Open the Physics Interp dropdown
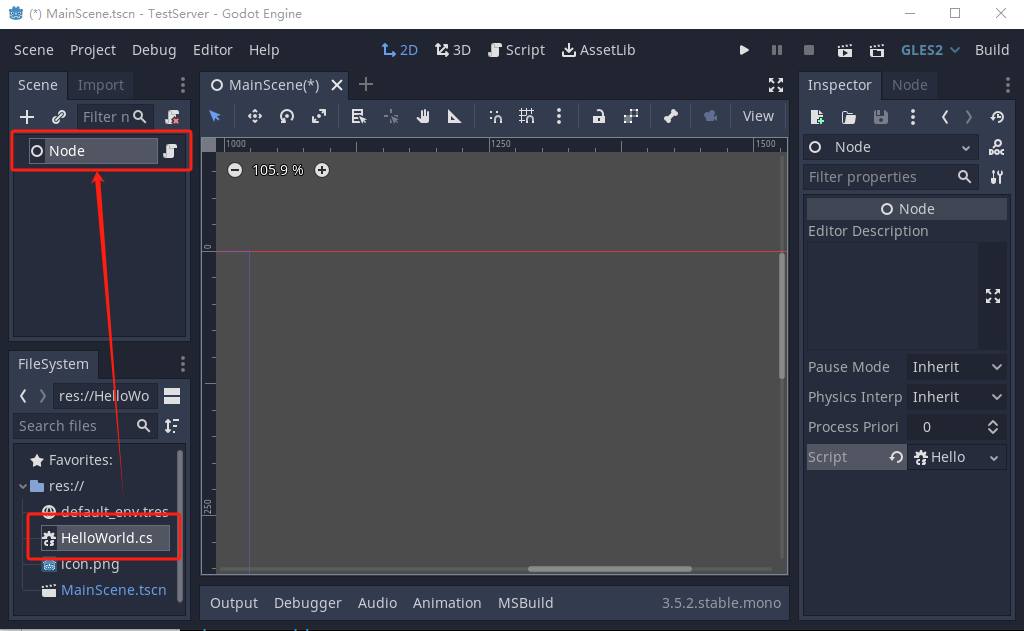This screenshot has height=631, width=1024. click(956, 397)
